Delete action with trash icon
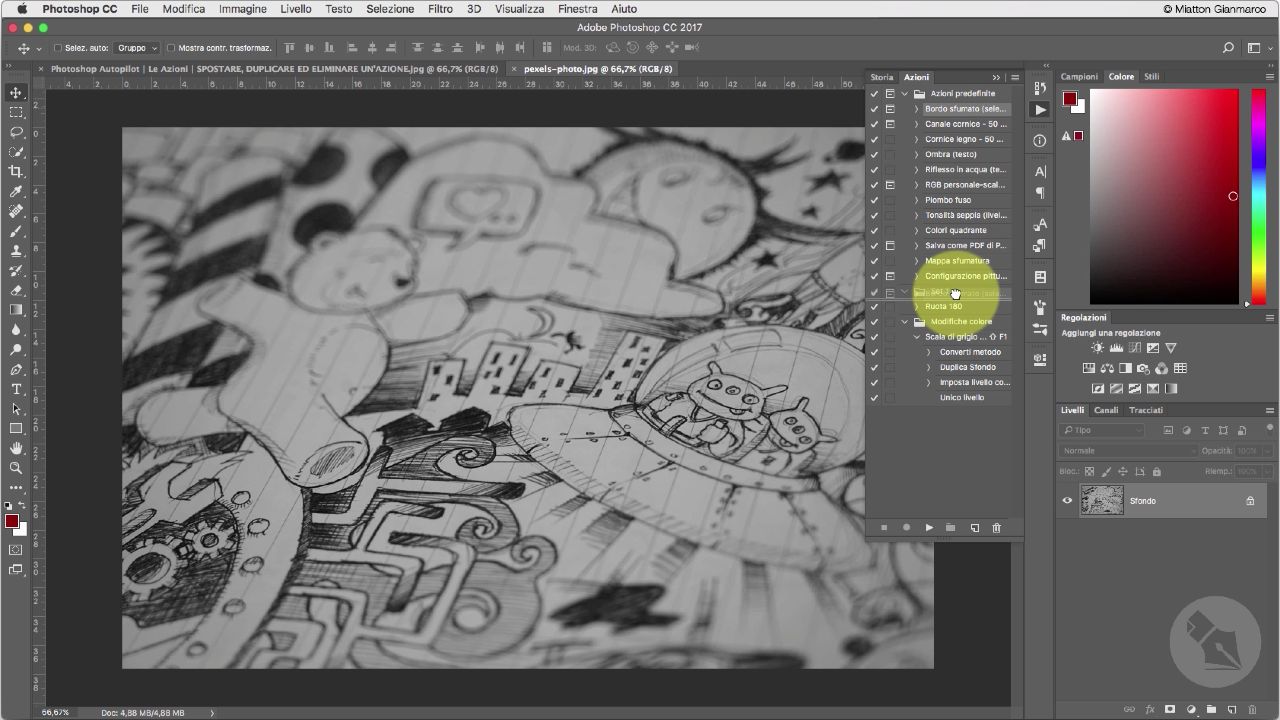The width and height of the screenshot is (1280, 720). click(x=996, y=528)
